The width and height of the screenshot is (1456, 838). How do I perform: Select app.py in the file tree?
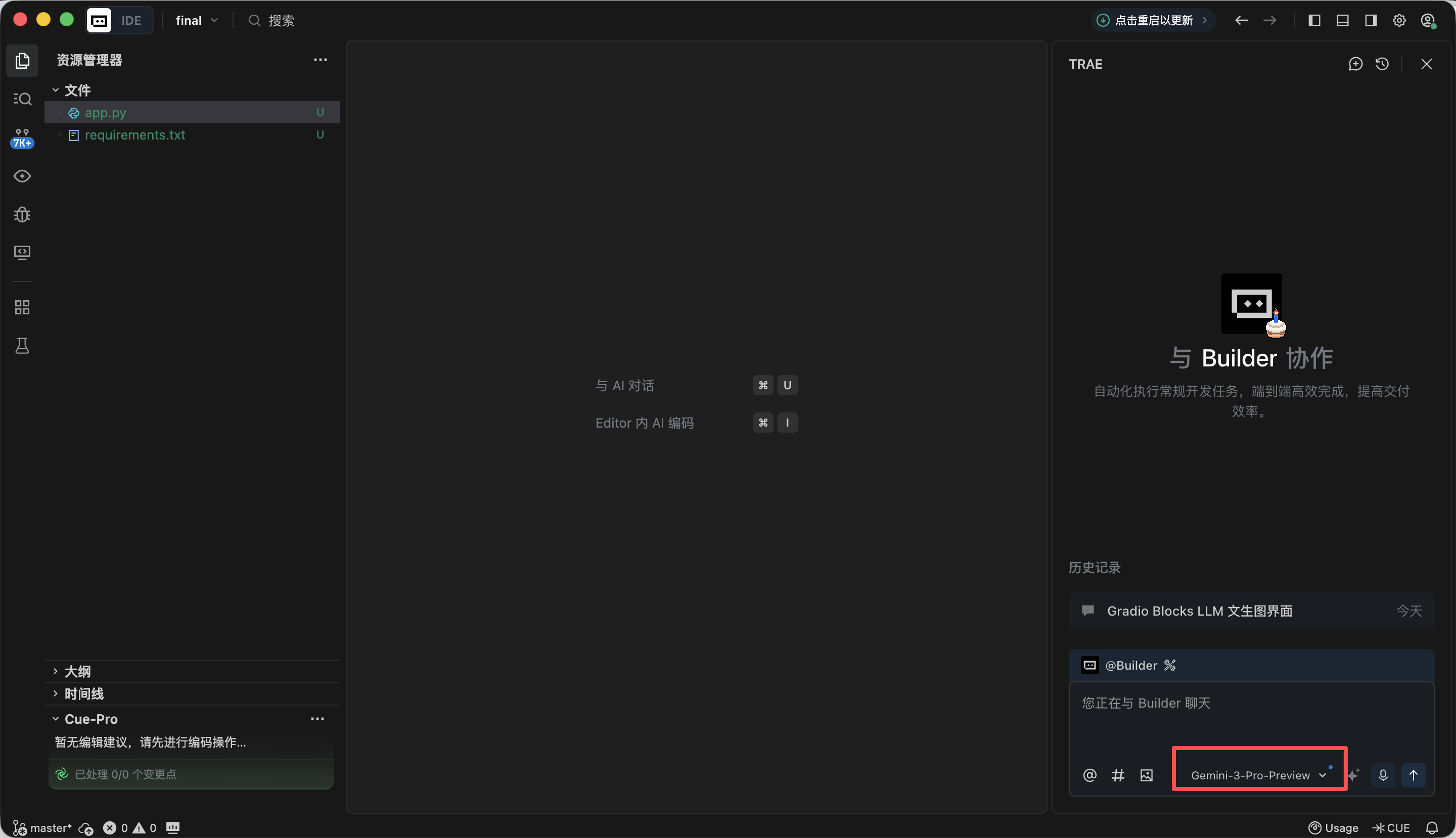click(x=105, y=113)
